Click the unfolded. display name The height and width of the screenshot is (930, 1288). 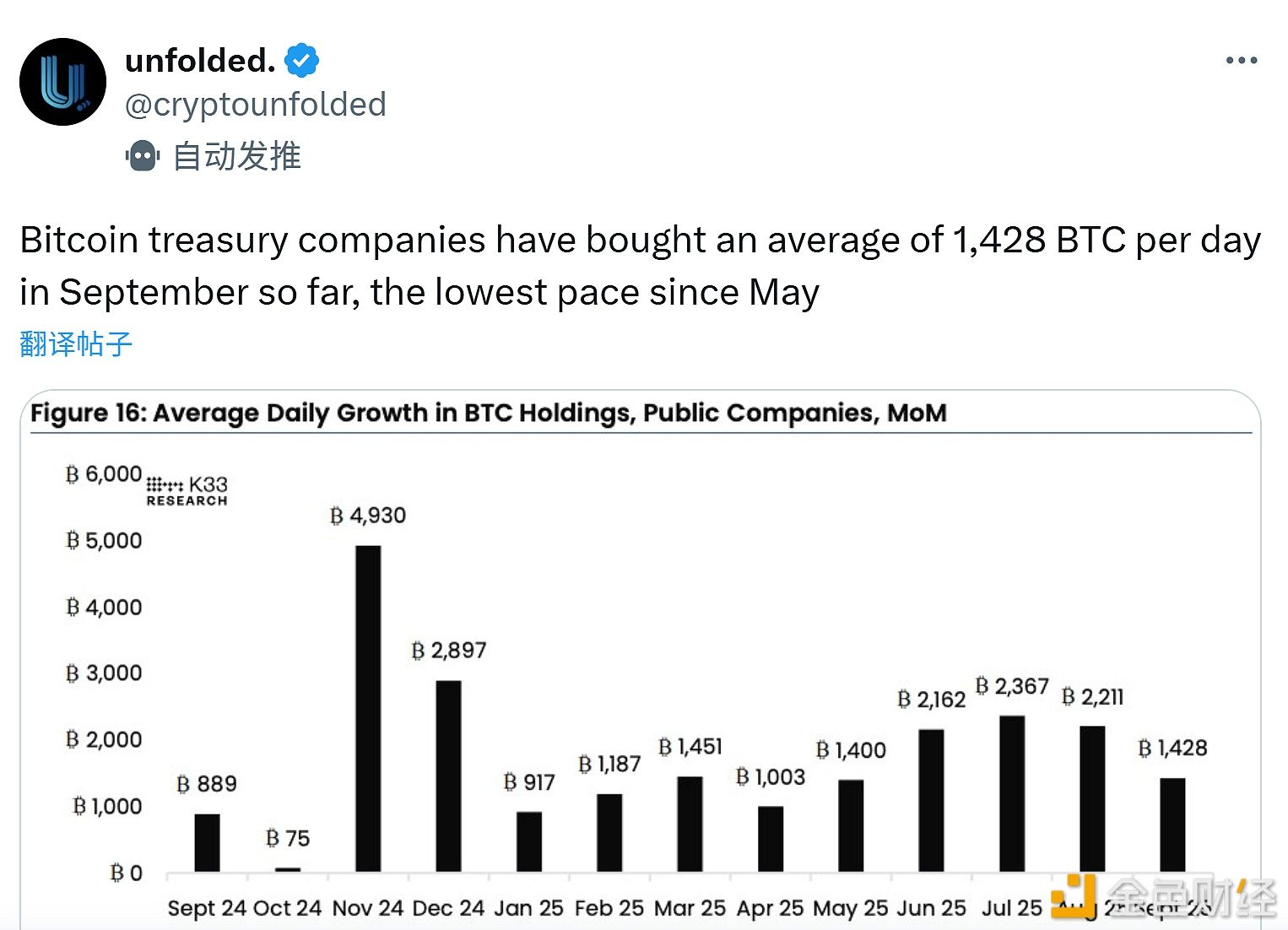200,61
